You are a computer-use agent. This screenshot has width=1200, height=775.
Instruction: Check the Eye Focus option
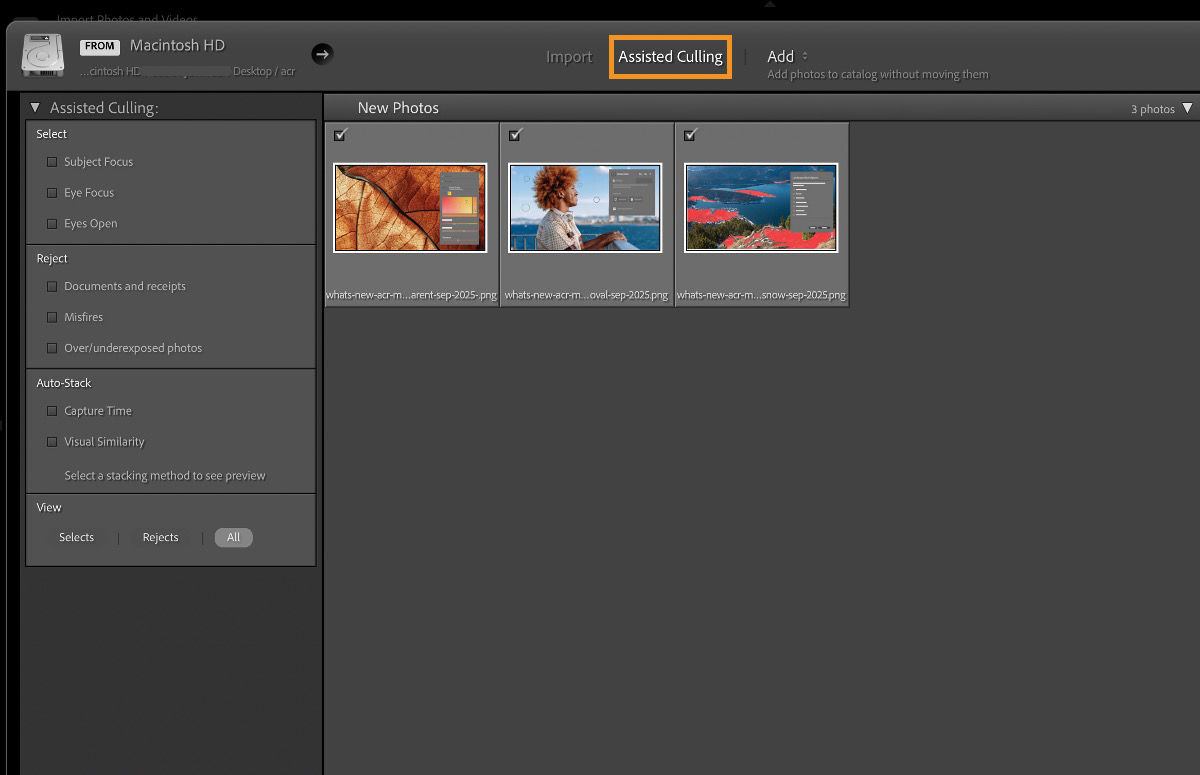coord(51,192)
